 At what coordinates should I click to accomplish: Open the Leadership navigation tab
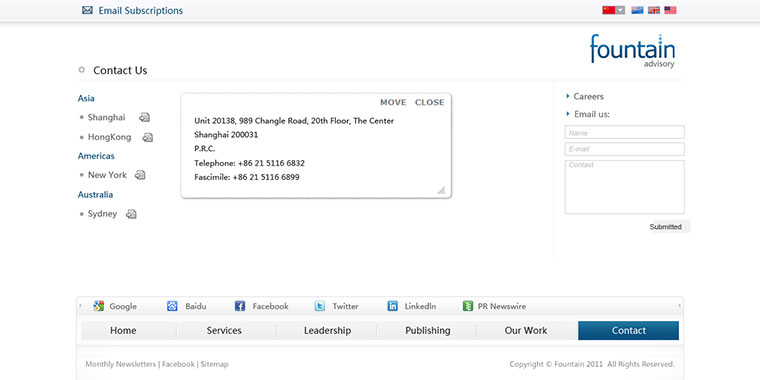(x=328, y=331)
